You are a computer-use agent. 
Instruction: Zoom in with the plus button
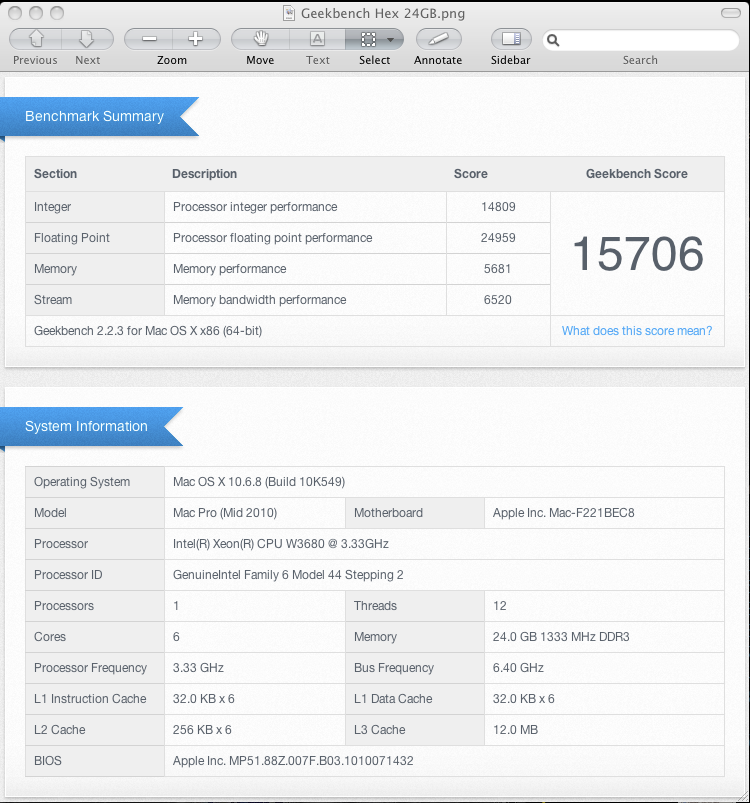196,39
